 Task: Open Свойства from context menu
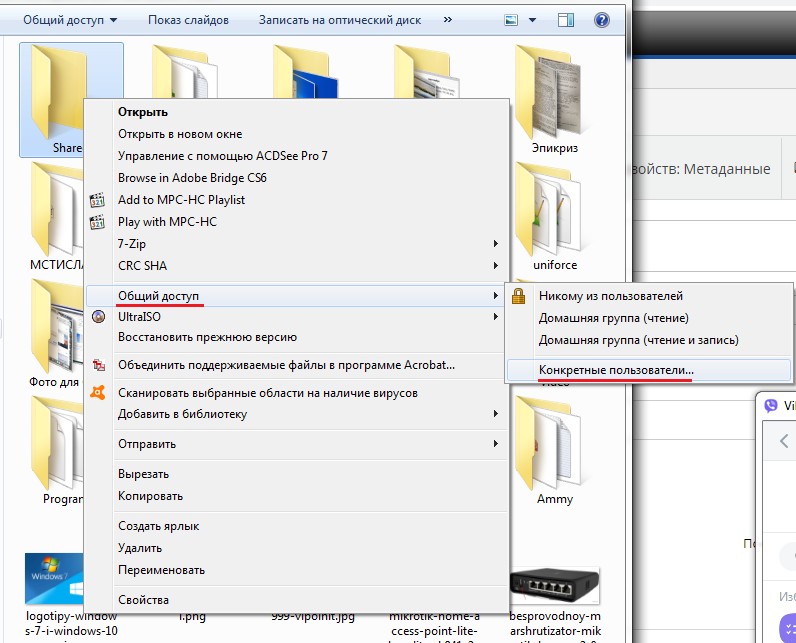[296, 600]
